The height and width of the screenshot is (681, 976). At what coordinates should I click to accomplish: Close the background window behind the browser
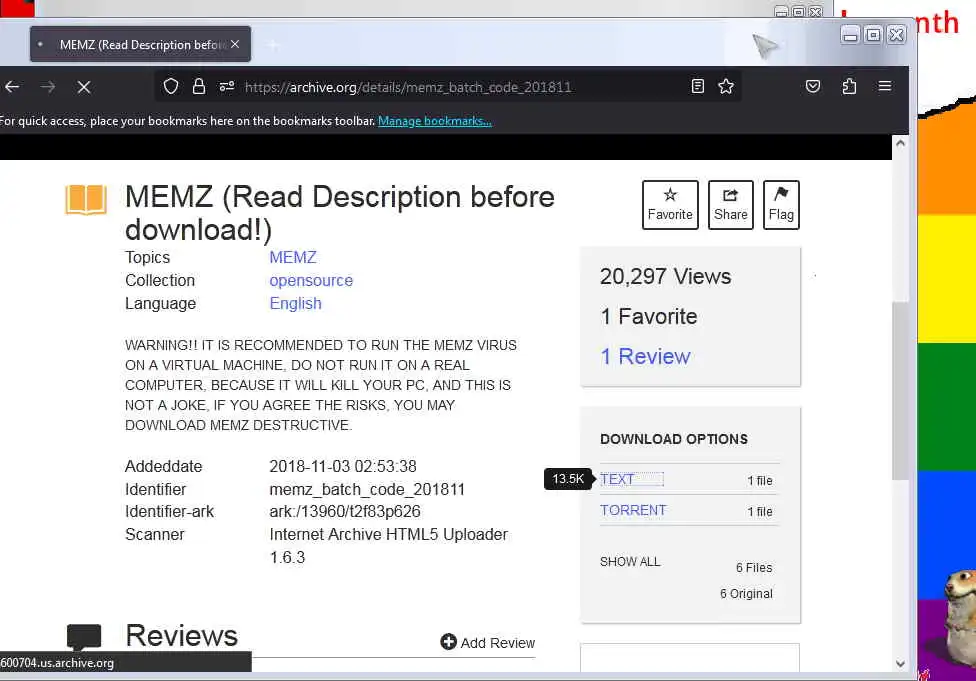[x=815, y=11]
